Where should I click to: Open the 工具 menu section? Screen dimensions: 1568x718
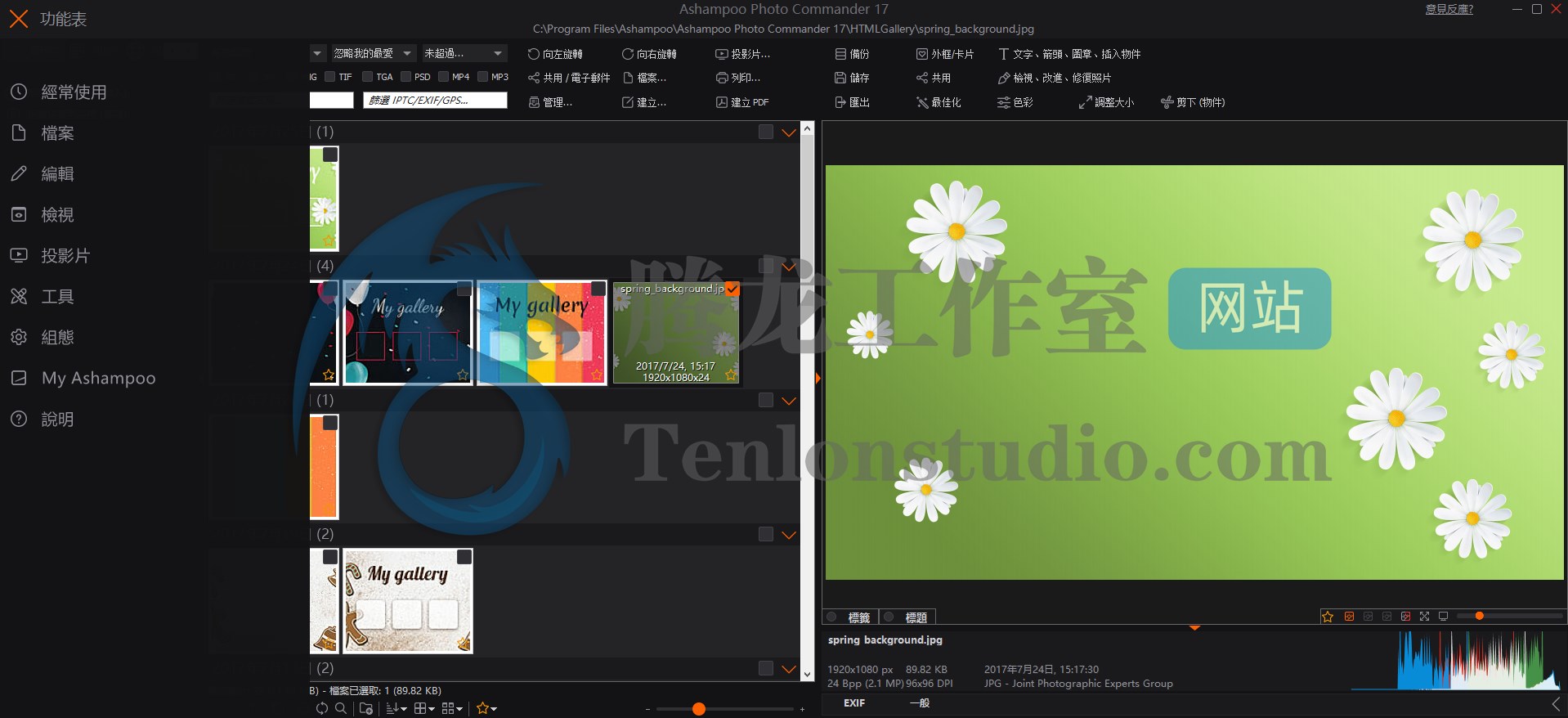point(43,296)
